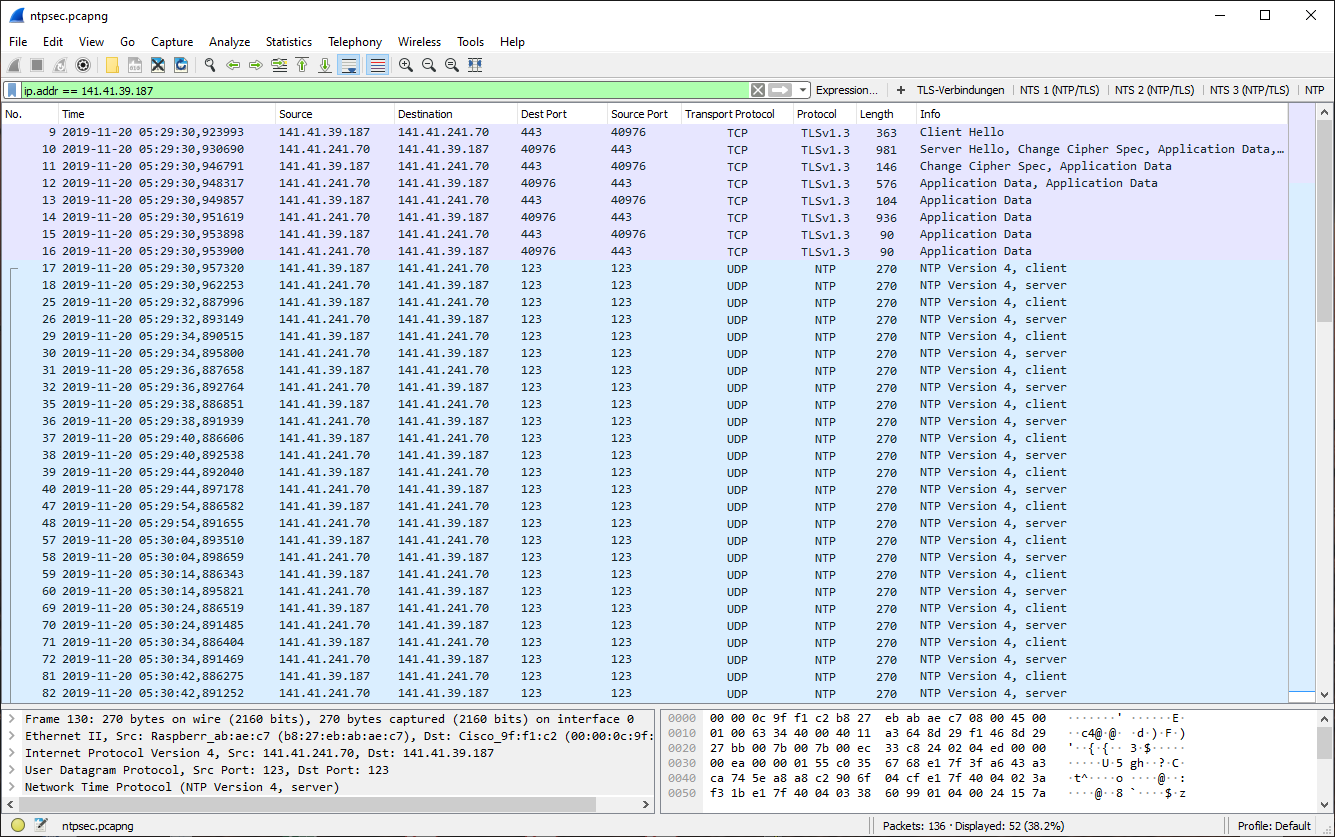Open the File menu
1335x837 pixels.
point(18,42)
